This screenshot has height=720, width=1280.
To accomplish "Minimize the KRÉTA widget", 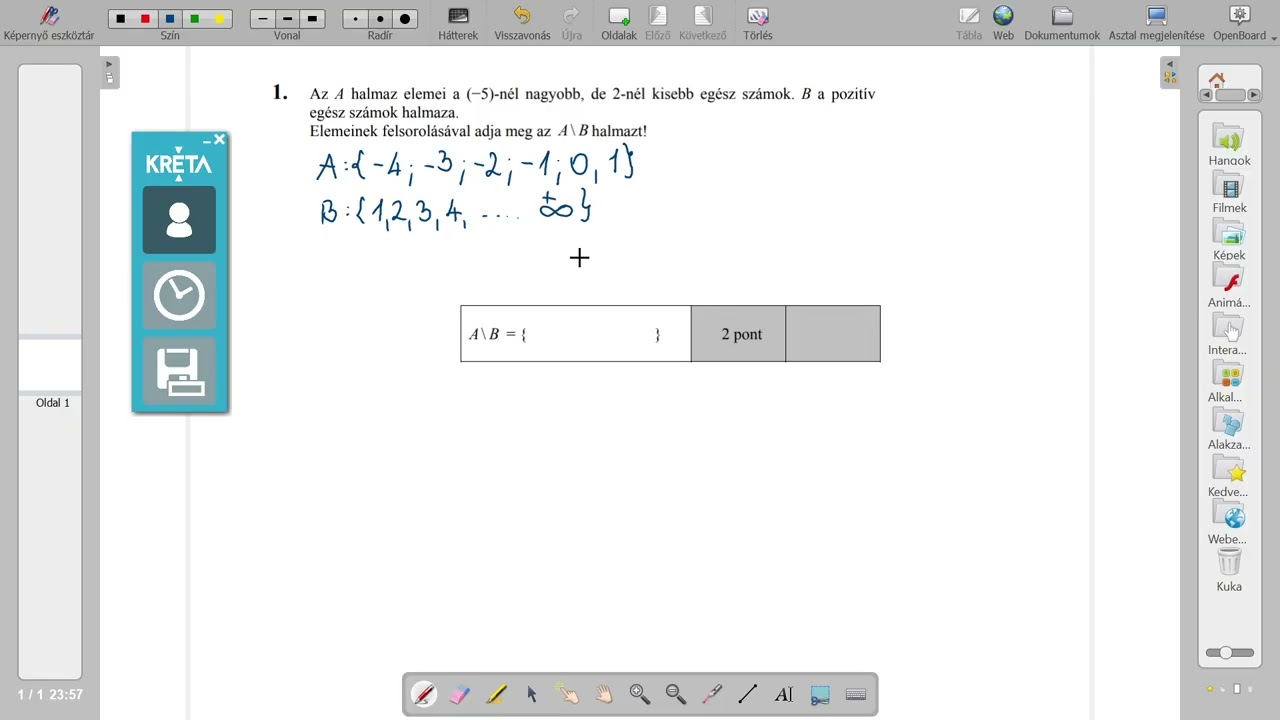I will point(207,141).
